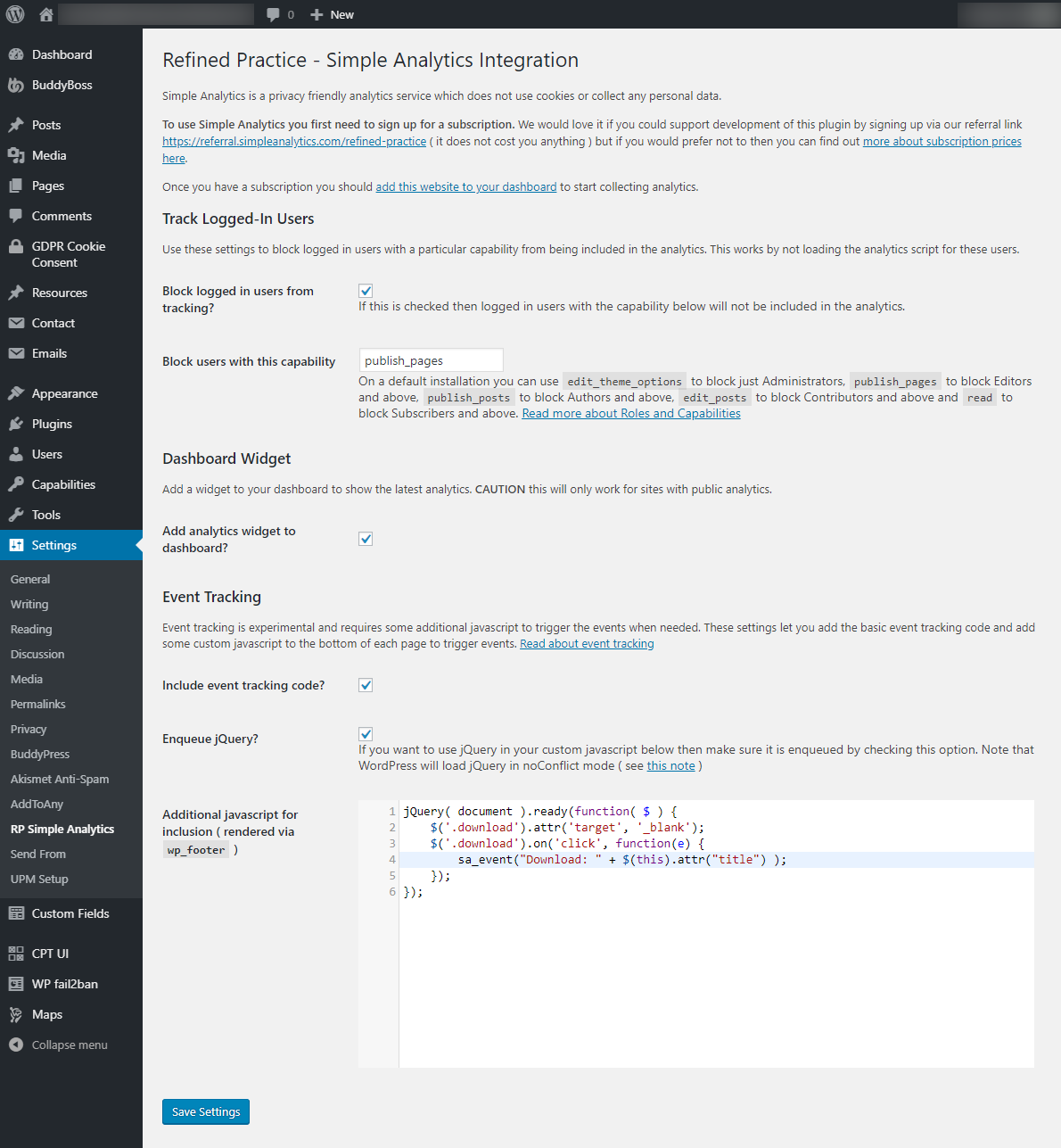Image resolution: width=1061 pixels, height=1148 pixels.
Task: Click the Capabilities key icon
Action: pos(16,484)
